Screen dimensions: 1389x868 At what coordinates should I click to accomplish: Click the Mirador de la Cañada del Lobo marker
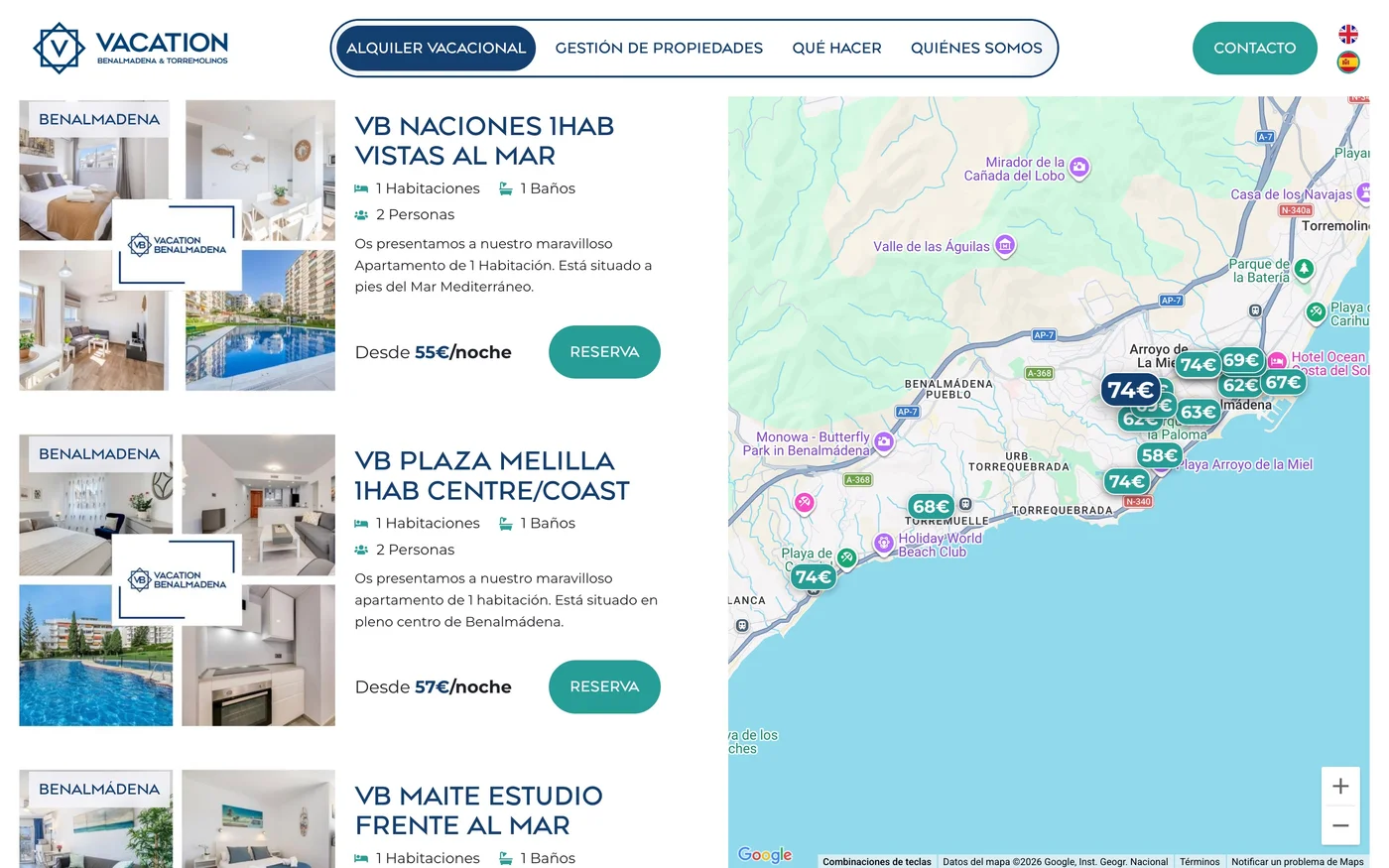1079,168
